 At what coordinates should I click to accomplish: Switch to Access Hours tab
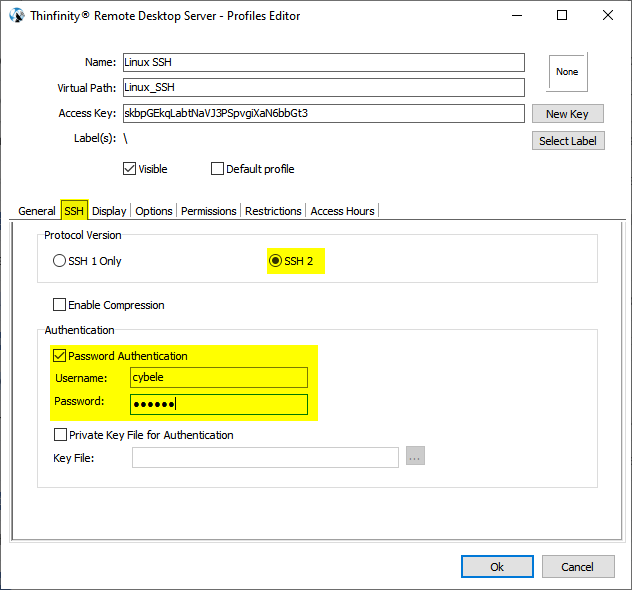342,211
